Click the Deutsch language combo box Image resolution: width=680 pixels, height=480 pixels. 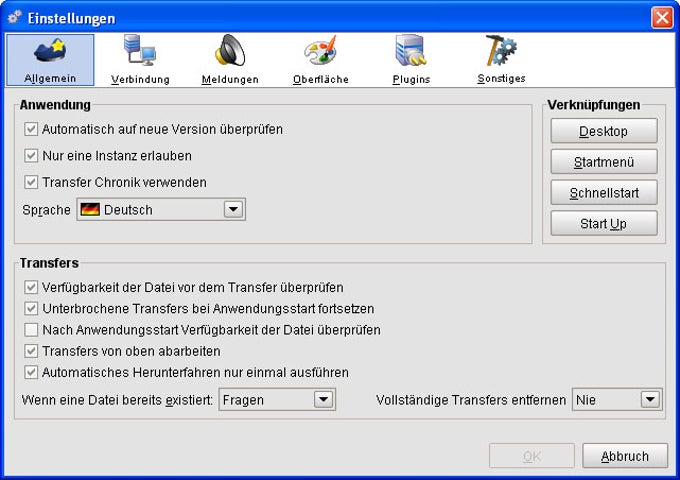coord(161,209)
